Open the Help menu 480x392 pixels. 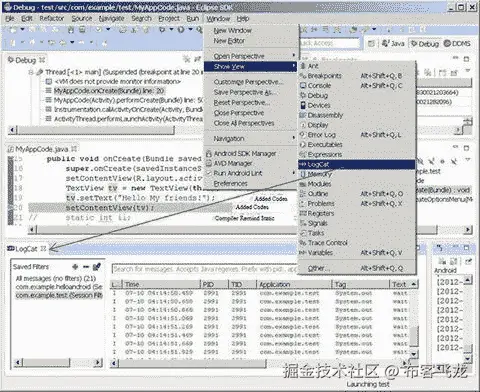click(243, 19)
